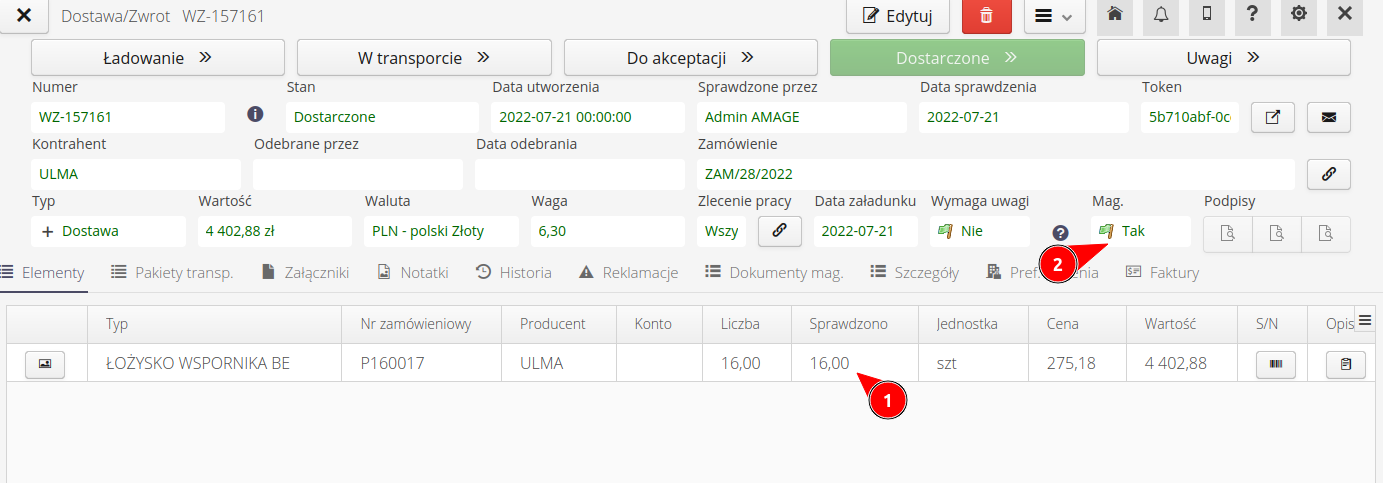Click link icon next to Zamówienie field
This screenshot has height=483, width=1383.
tap(1329, 174)
